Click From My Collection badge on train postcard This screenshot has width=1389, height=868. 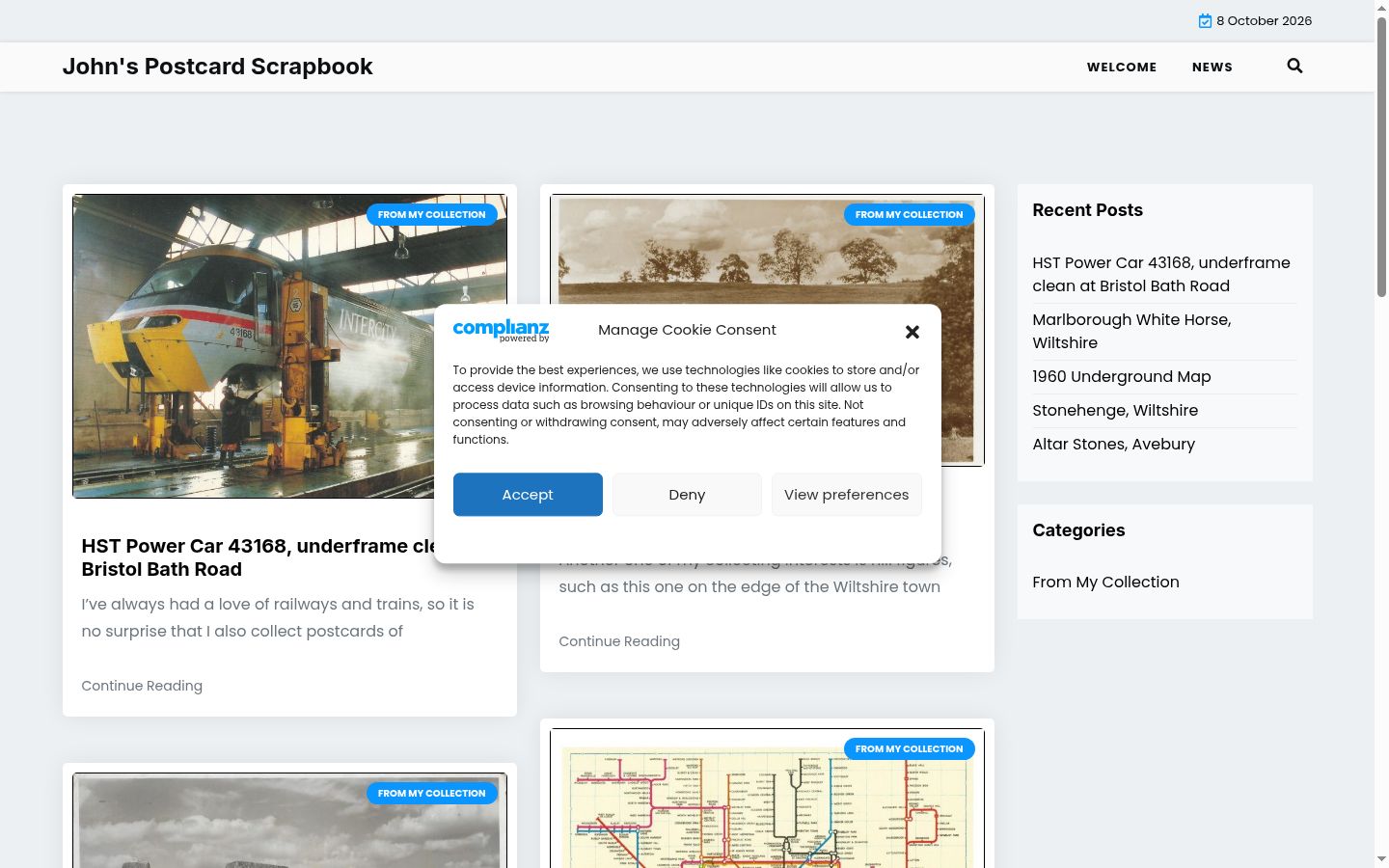tap(432, 215)
